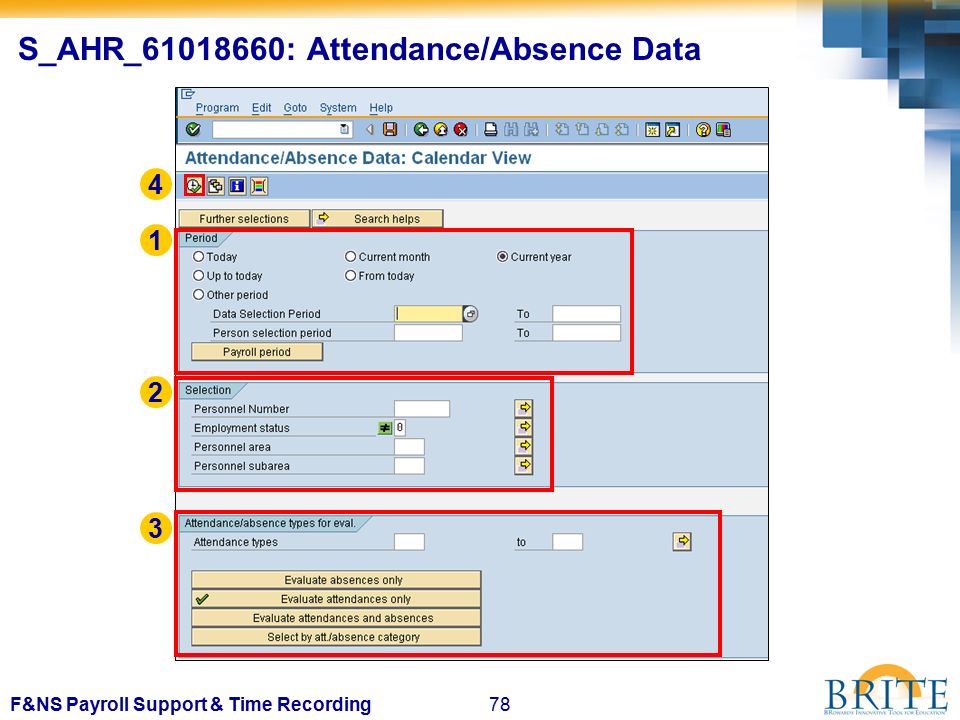The width and height of the screenshot is (960, 720).
Task: Click Select by att./absence category button
Action: [x=336, y=637]
